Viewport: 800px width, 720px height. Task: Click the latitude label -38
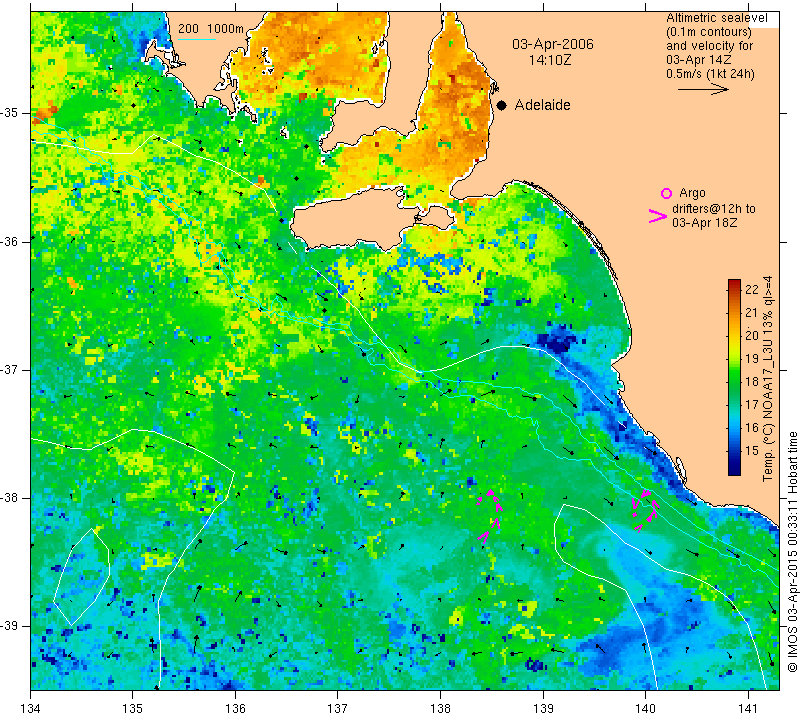pyautogui.click(x=9, y=497)
